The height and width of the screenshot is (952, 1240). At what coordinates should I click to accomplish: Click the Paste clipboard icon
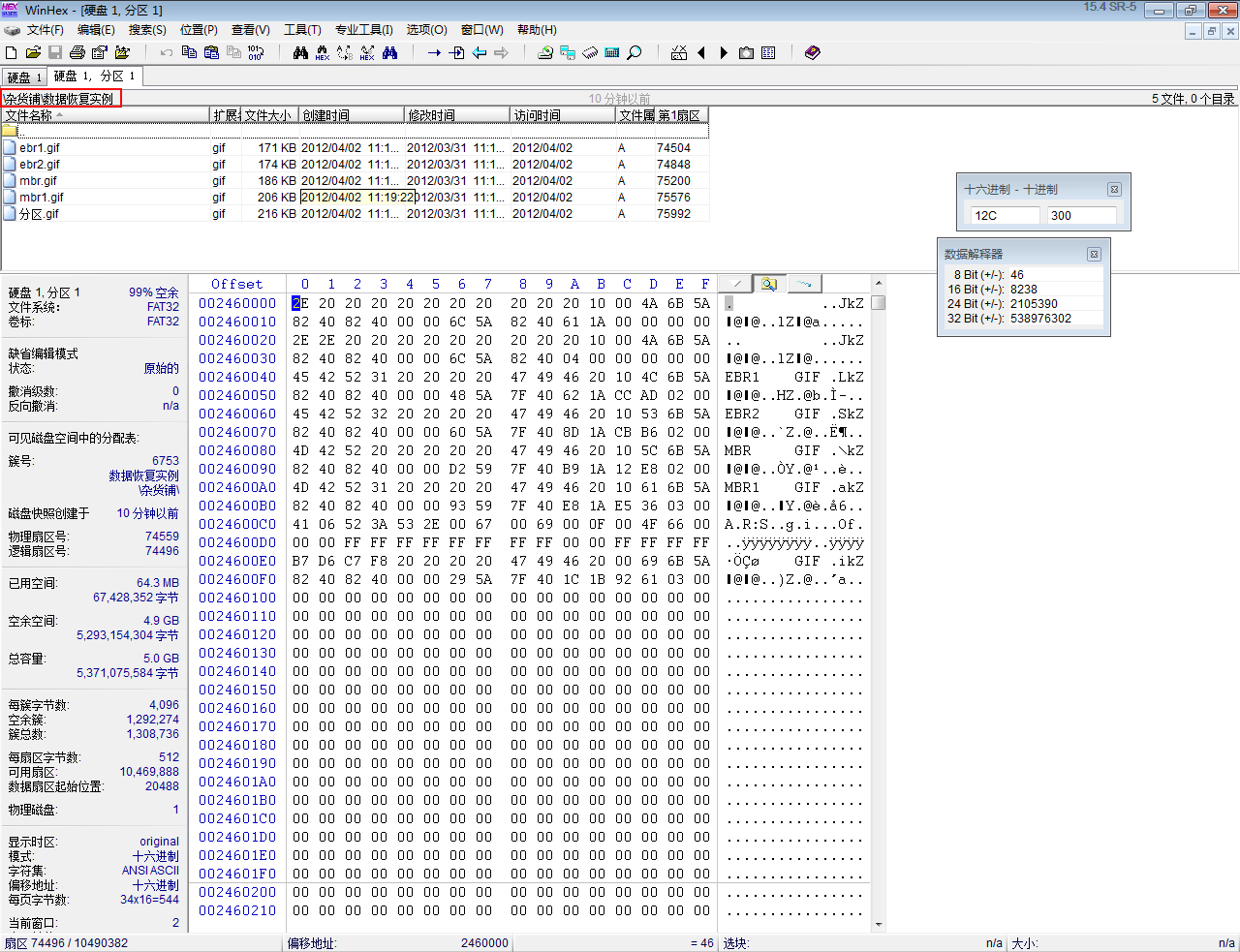[211, 52]
